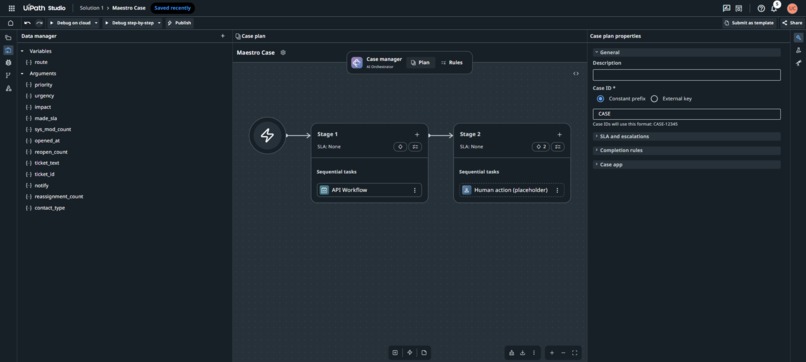
Task: Click the add note page icon
Action: tap(424, 353)
